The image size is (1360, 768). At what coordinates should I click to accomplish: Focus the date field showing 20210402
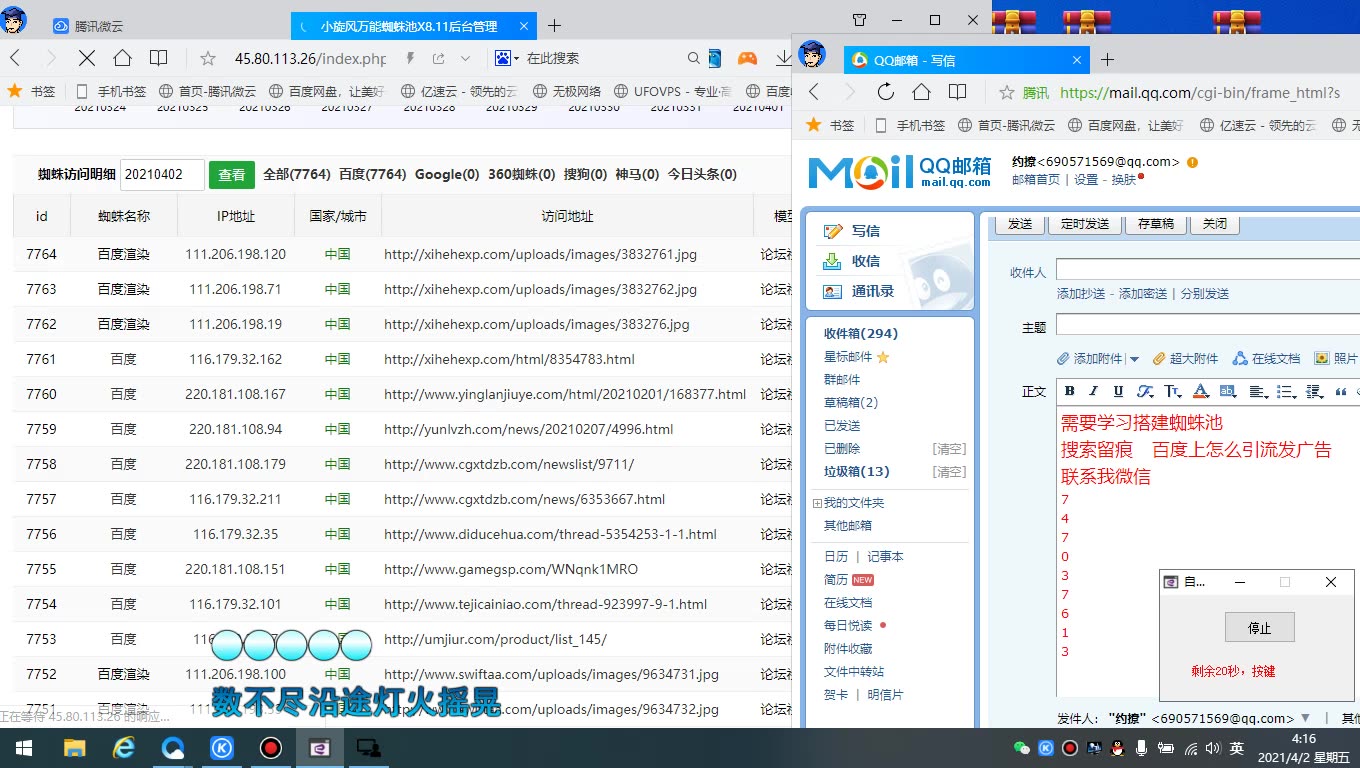[x=162, y=175]
